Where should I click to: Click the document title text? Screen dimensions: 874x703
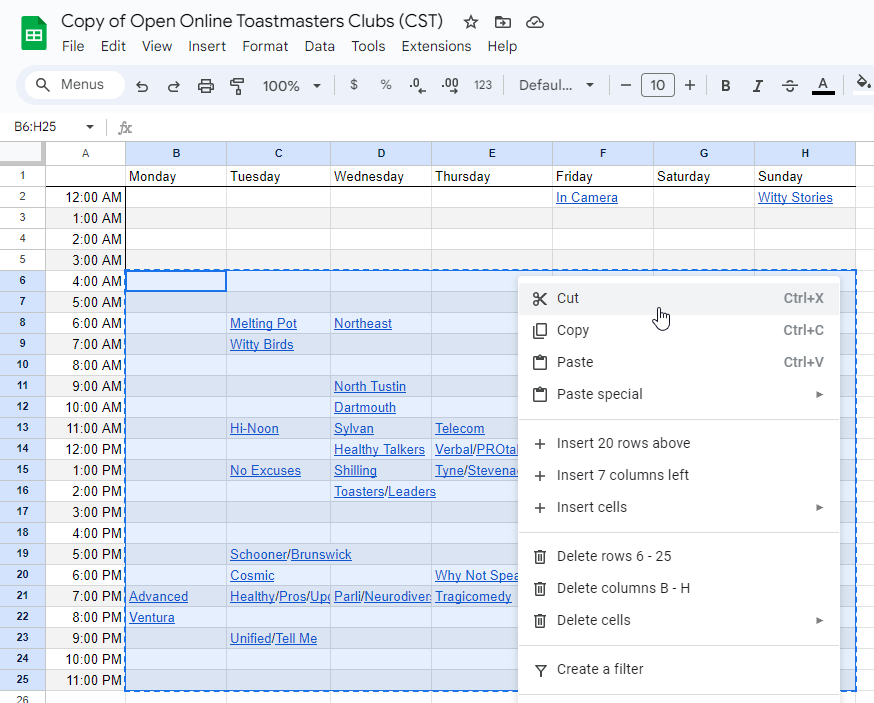[x=252, y=21]
